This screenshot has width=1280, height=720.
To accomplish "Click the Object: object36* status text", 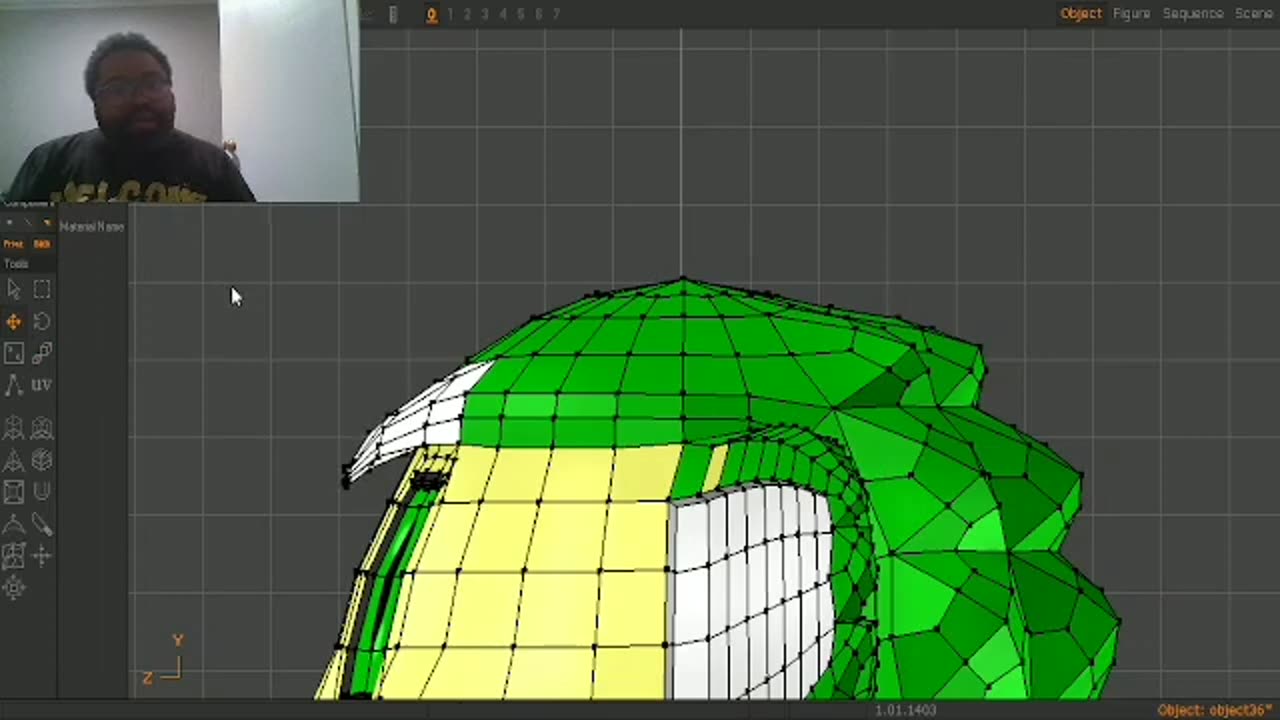I will point(1215,710).
